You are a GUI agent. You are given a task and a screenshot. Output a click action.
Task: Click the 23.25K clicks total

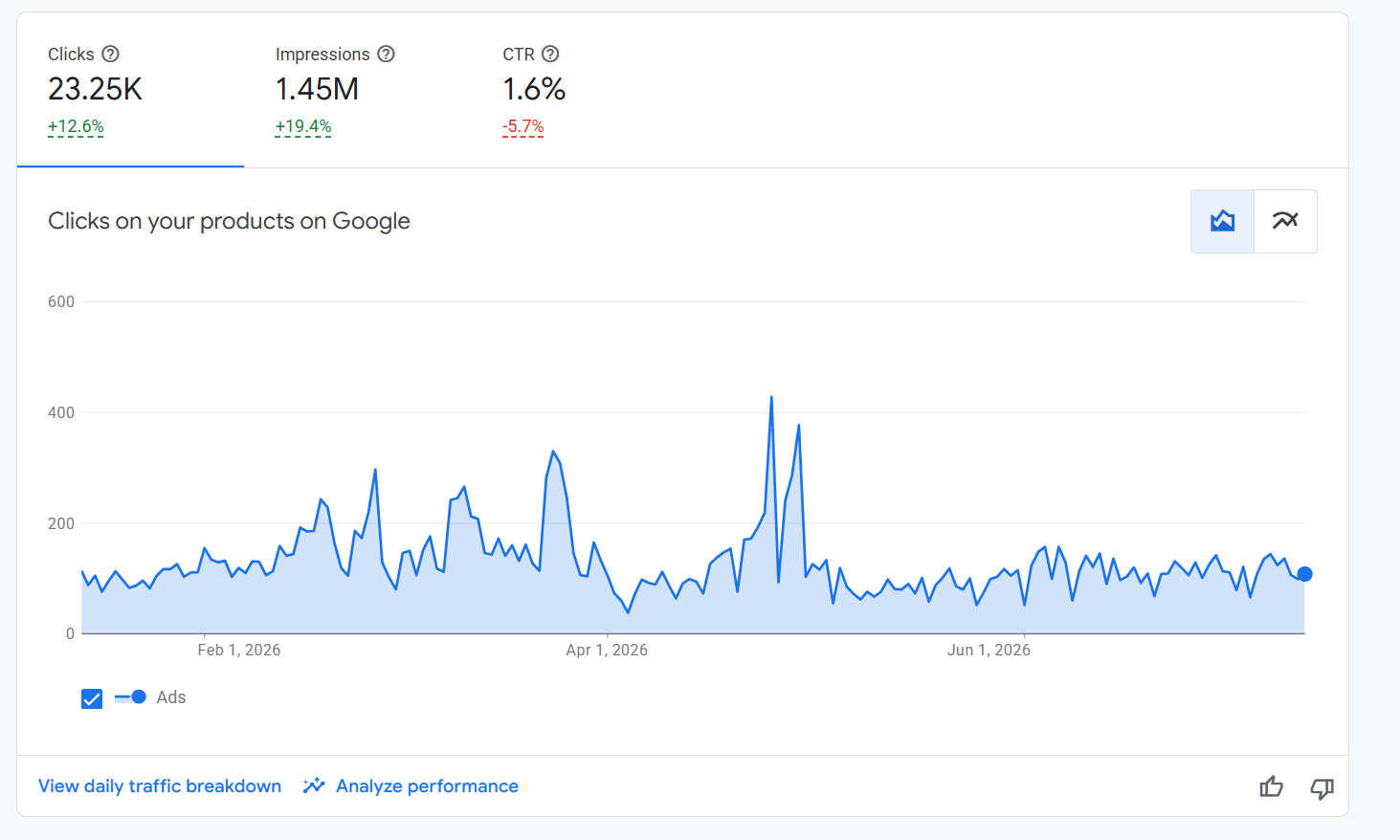pos(95,89)
